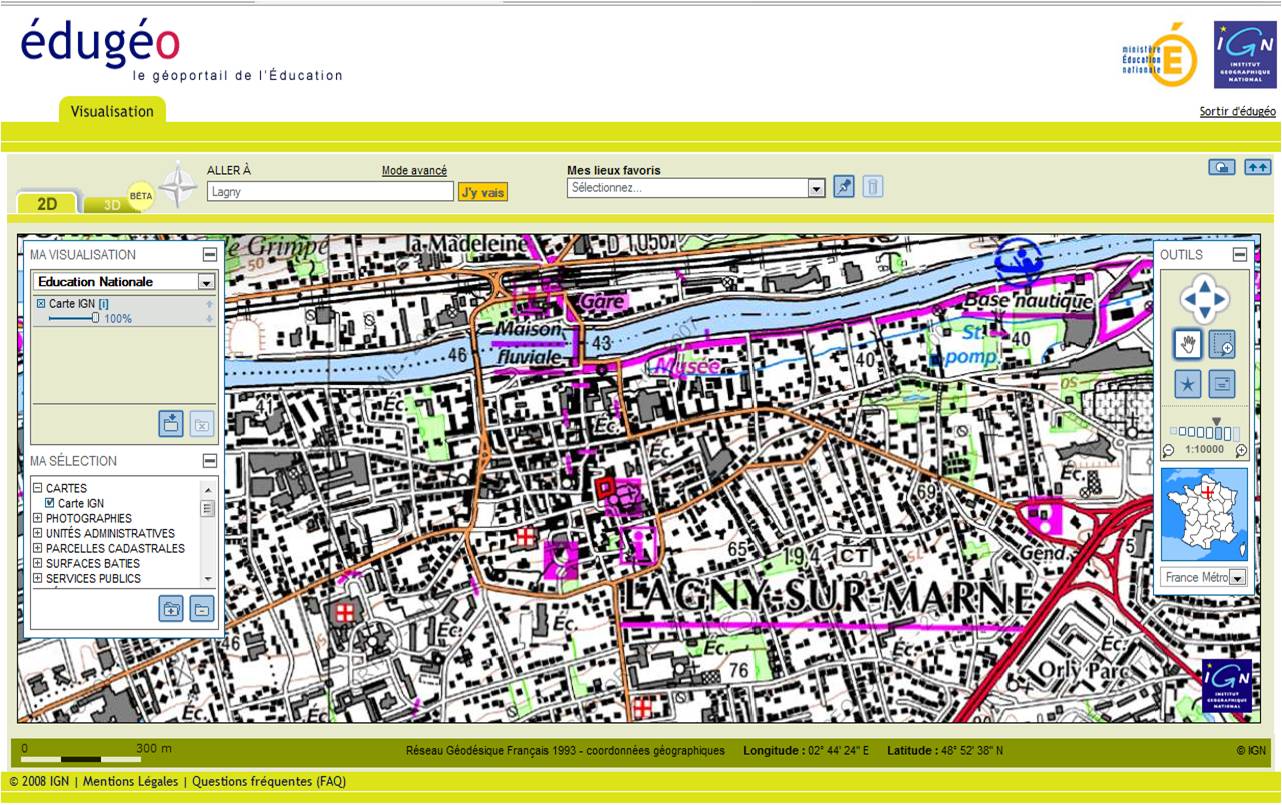Click the Education Nationale ministry logo
Viewport: 1282px width, 805px height.
click(x=1159, y=55)
